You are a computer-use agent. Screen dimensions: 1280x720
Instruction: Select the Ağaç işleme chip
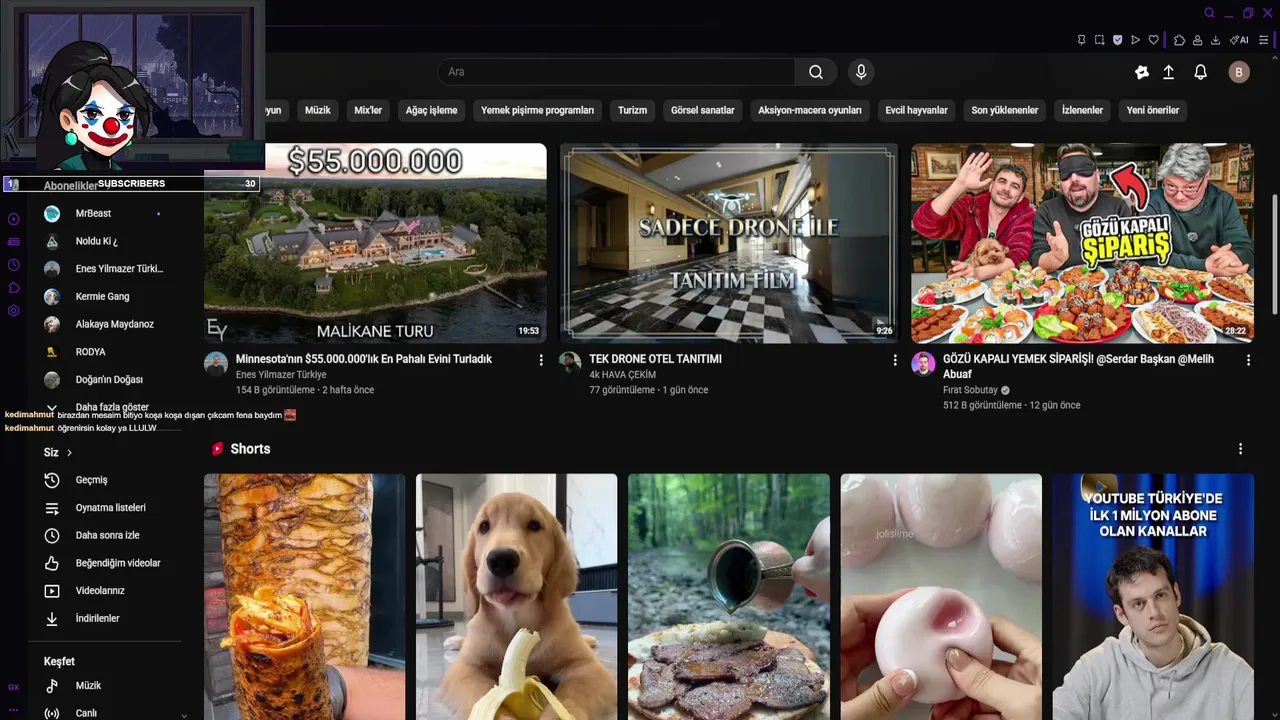[431, 110]
